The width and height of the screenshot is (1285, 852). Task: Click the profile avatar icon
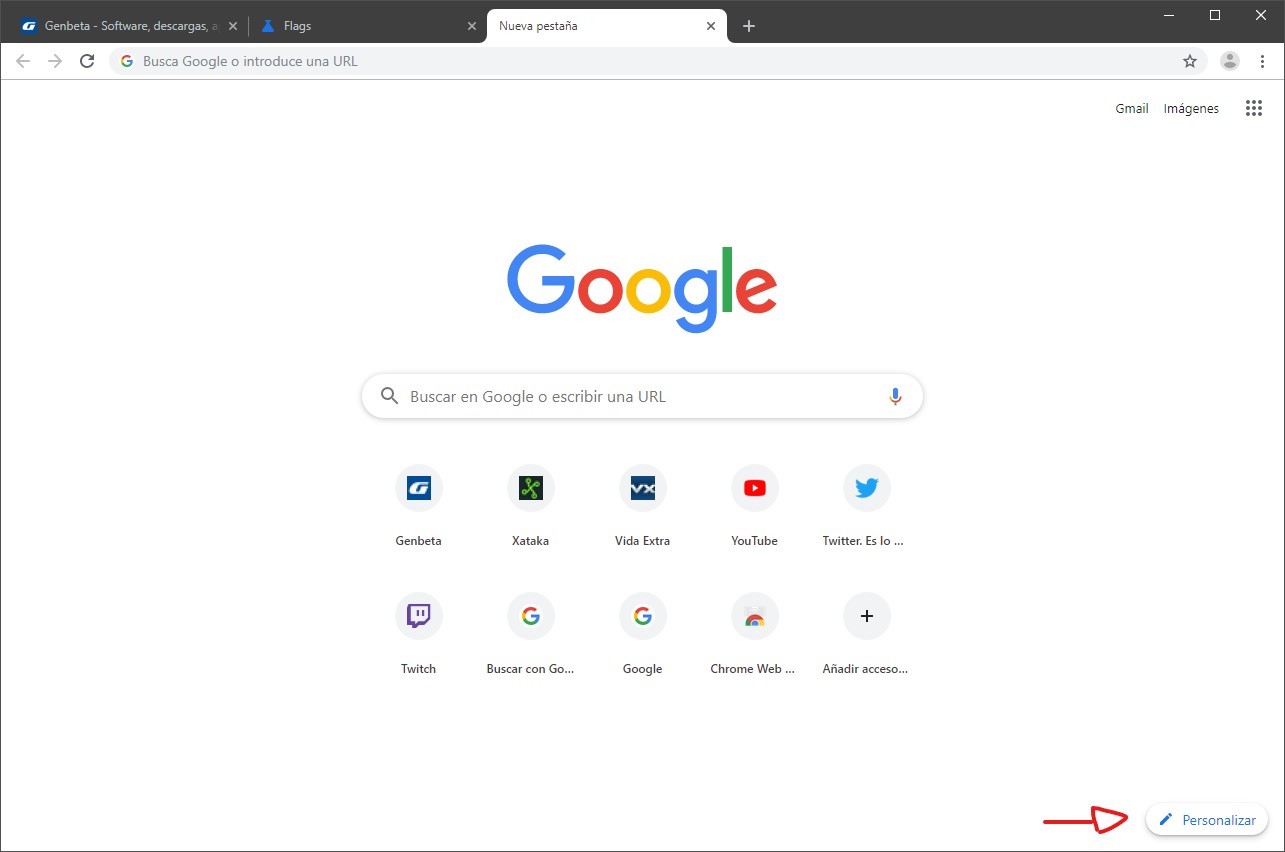tap(1229, 61)
